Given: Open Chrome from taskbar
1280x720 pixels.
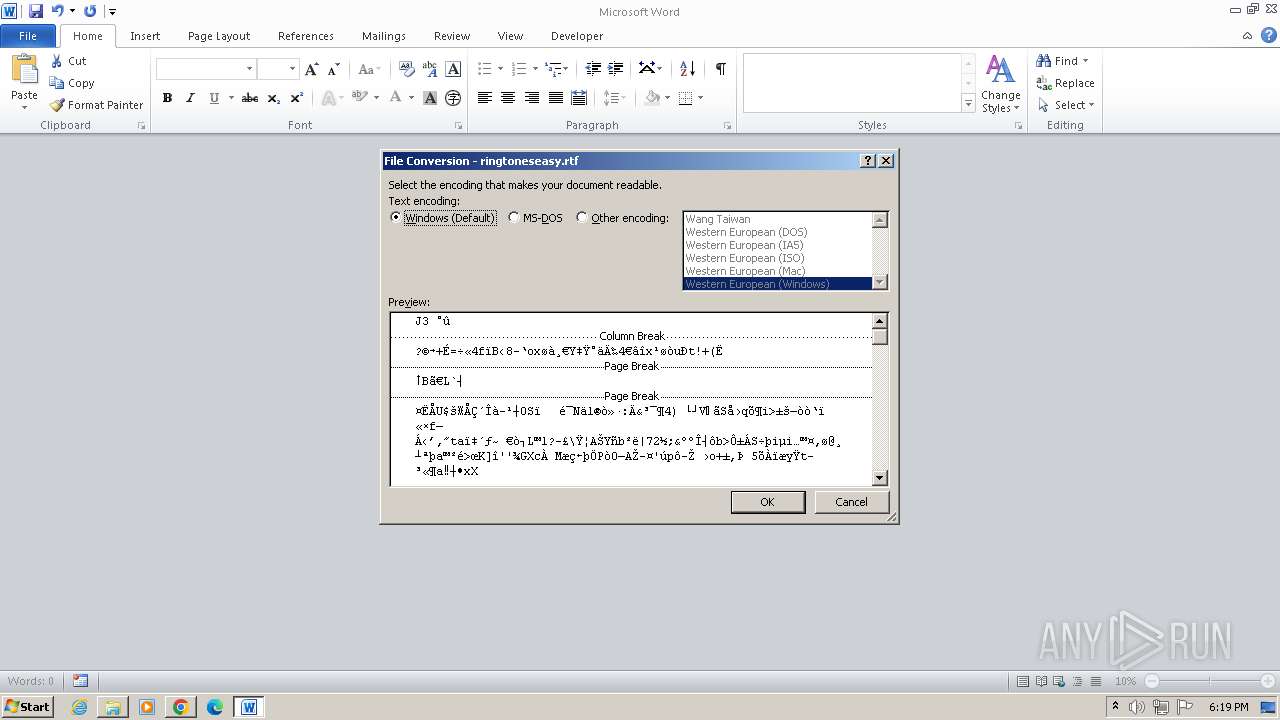Looking at the screenshot, I should pyautogui.click(x=181, y=707).
